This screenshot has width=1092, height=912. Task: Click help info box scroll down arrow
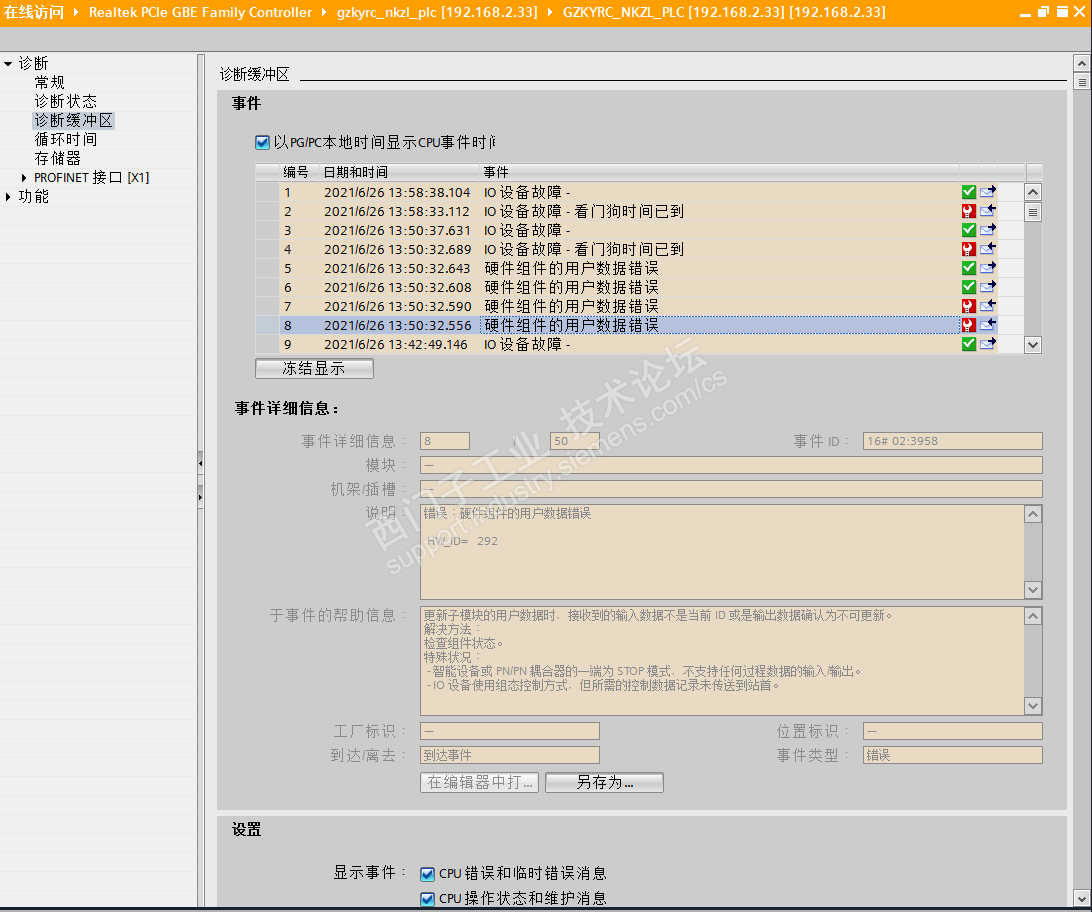[x=1033, y=706]
